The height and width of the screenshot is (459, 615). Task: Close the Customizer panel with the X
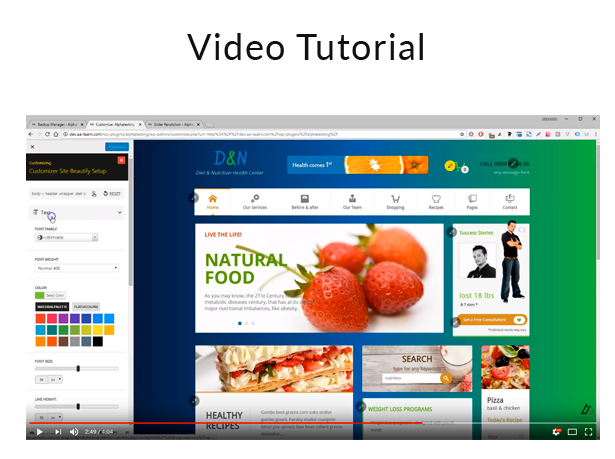[x=122, y=159]
